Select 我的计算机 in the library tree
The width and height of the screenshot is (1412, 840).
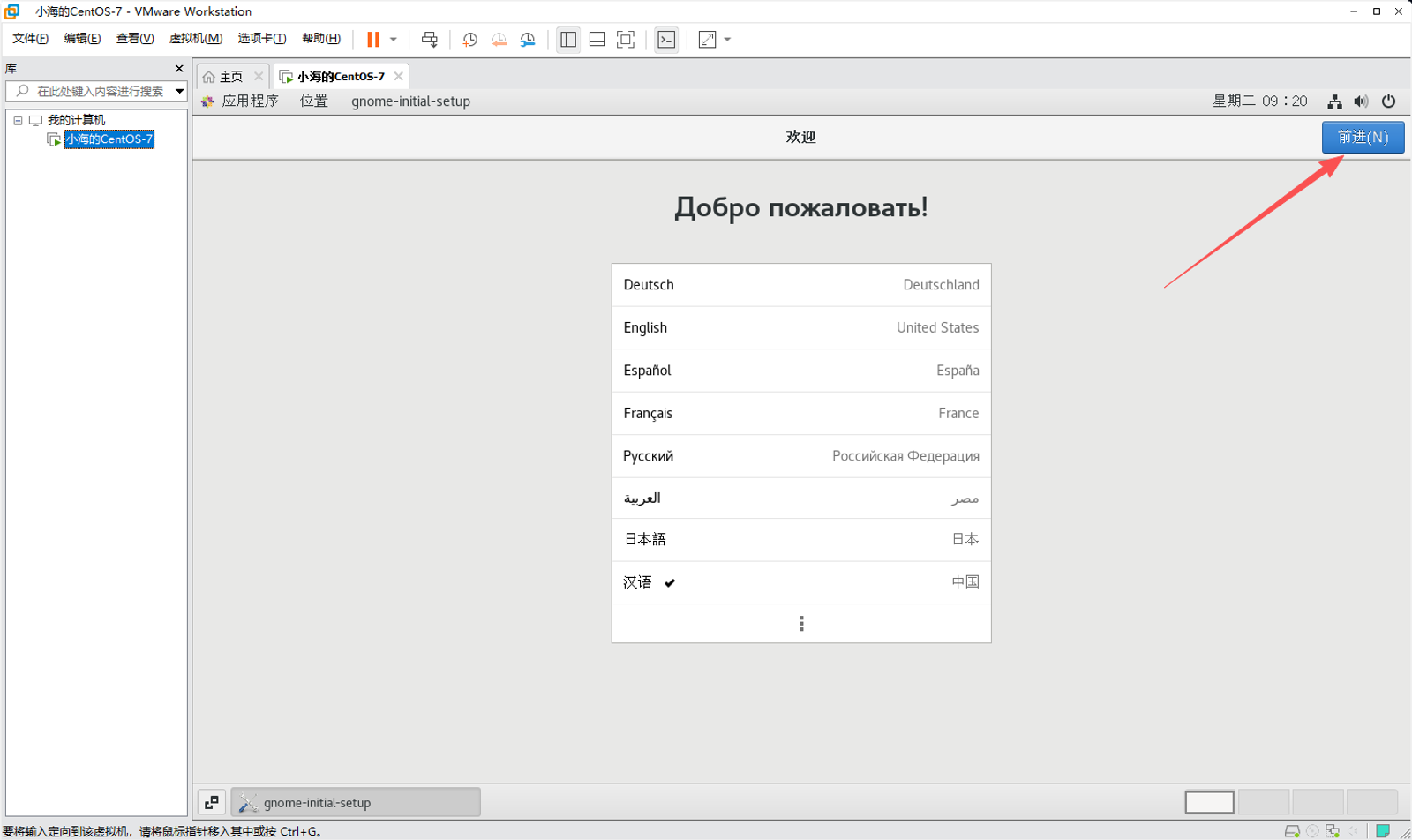coord(76,120)
